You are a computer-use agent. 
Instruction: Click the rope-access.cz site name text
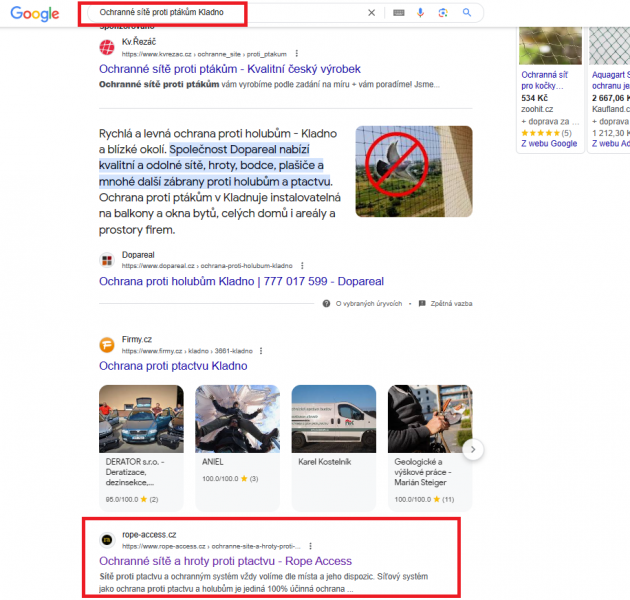pos(149,534)
